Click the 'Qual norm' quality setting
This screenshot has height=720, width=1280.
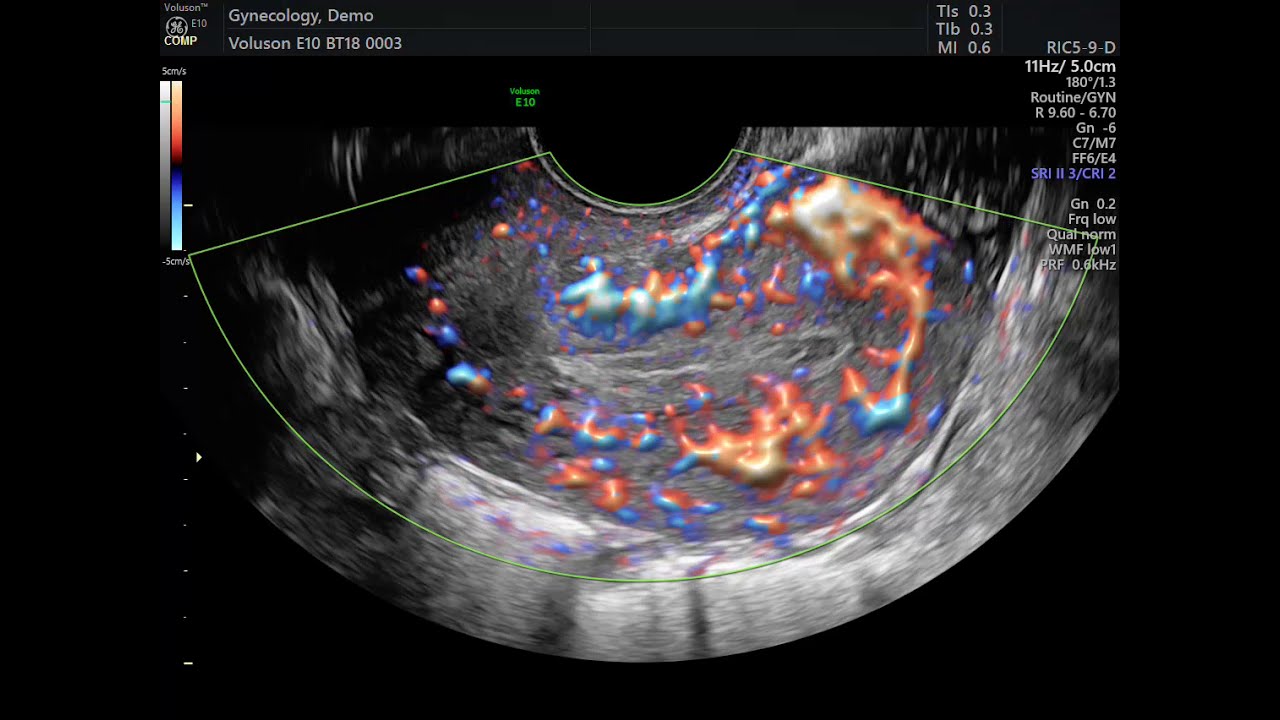coord(1081,235)
